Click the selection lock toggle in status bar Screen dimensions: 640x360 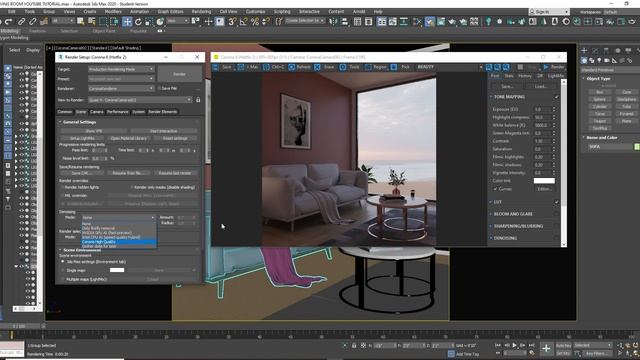pos(354,345)
